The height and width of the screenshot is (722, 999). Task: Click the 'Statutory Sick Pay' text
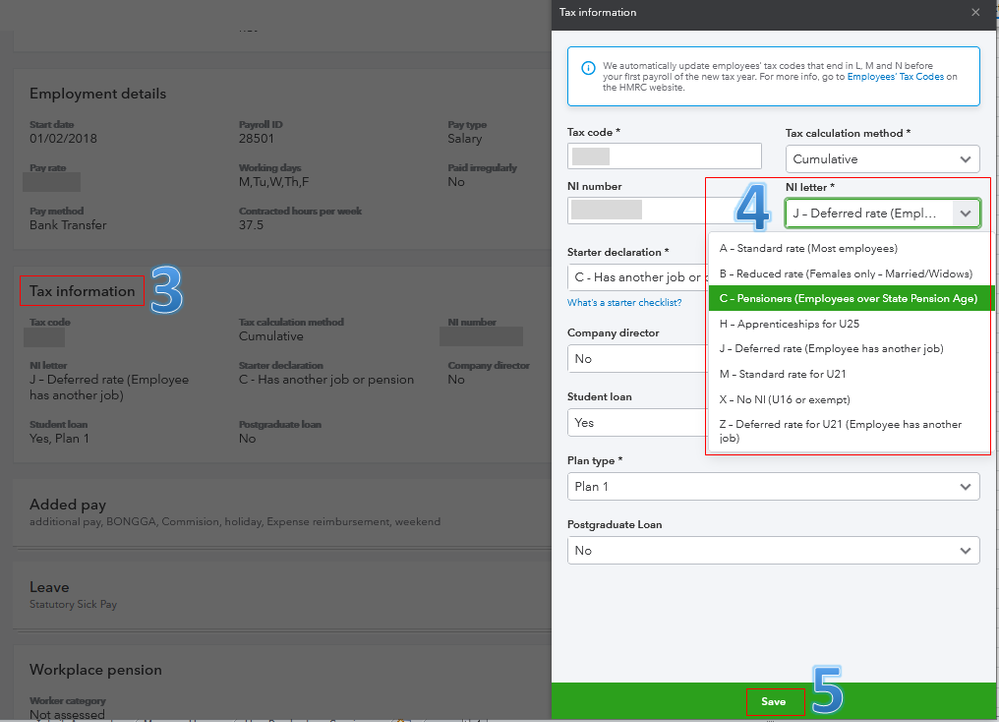click(73, 604)
